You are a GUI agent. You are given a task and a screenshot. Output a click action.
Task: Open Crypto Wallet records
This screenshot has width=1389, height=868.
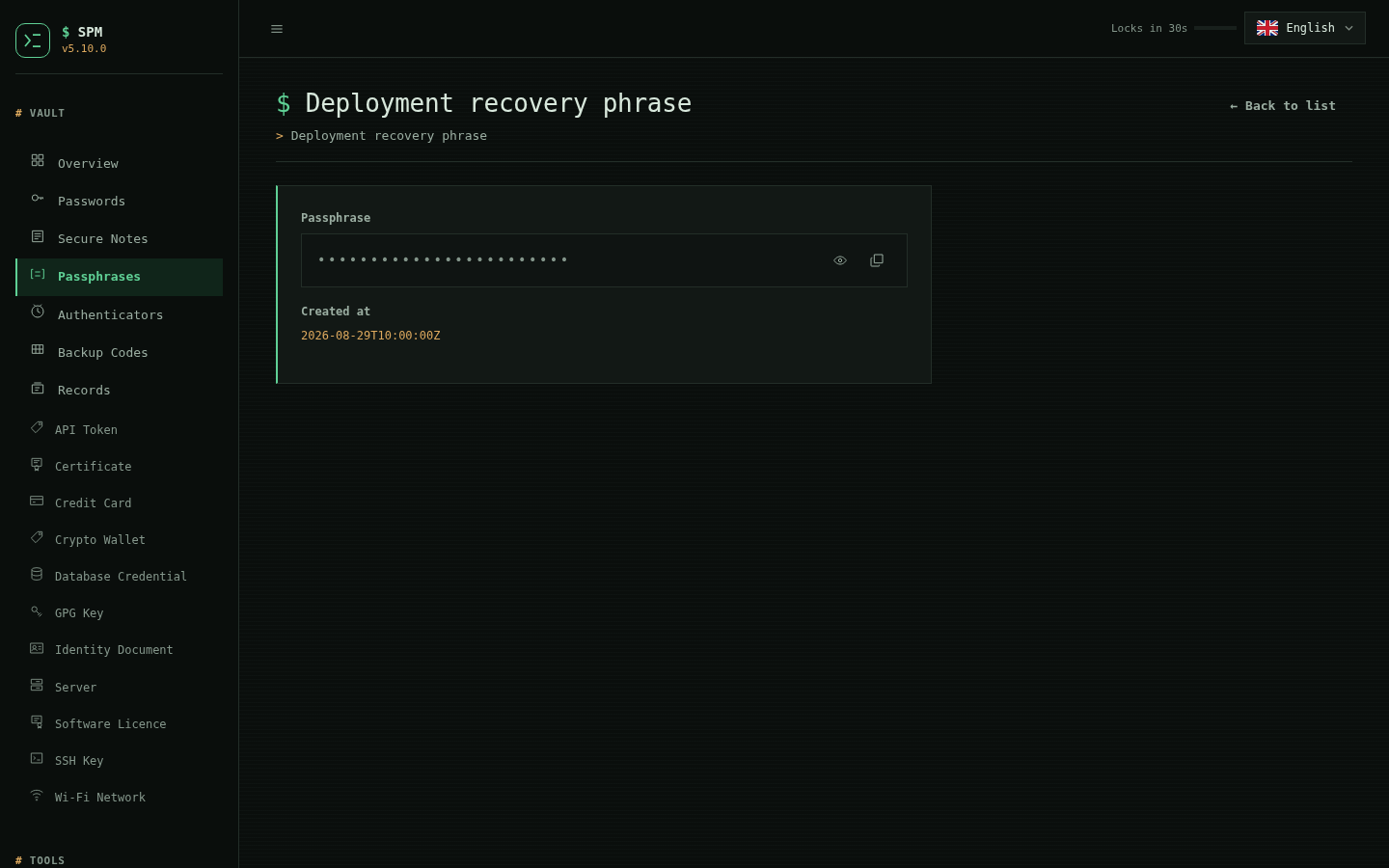pos(120,539)
